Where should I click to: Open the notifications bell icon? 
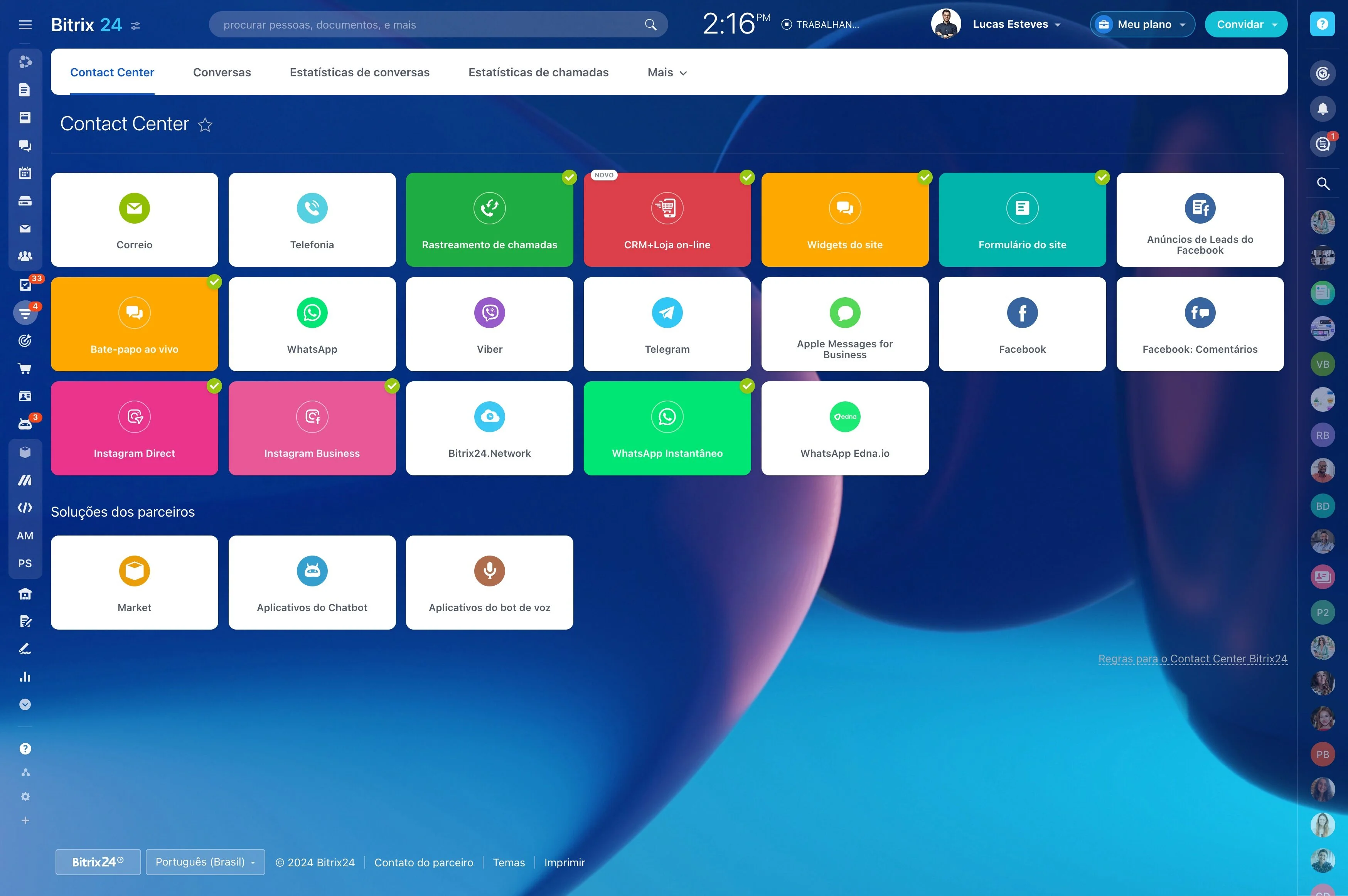point(1322,109)
